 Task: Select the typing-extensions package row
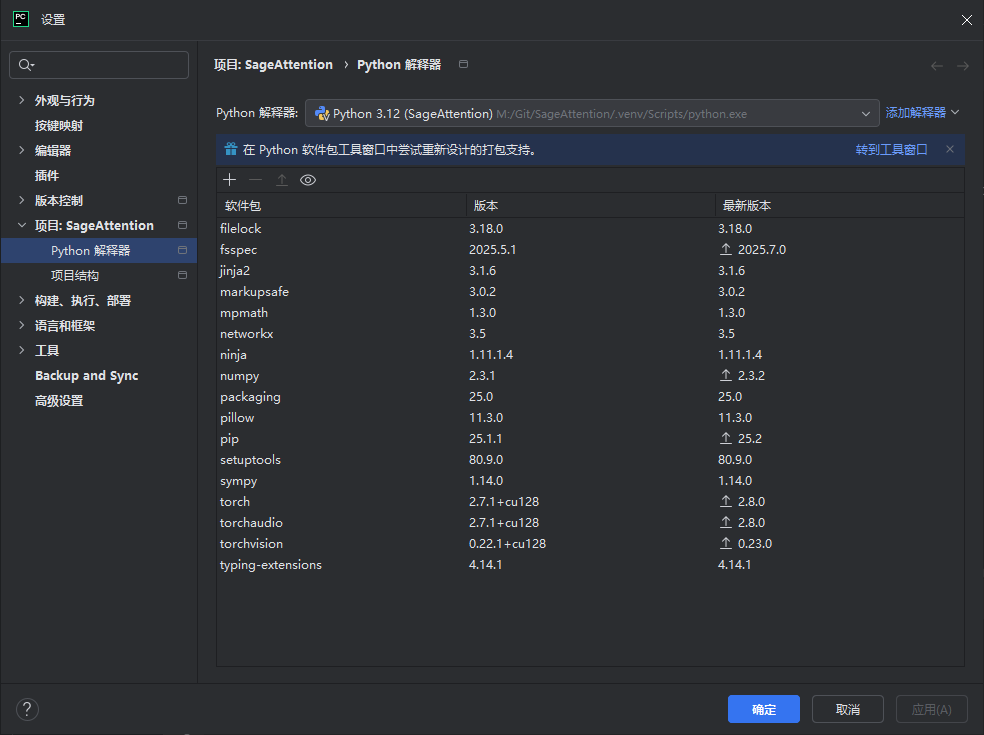pyautogui.click(x=591, y=564)
